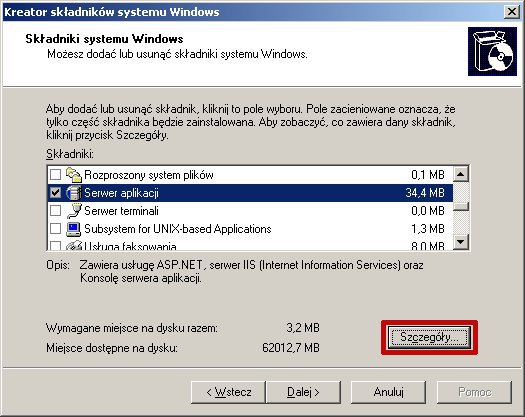Check Subsystem for UNIX-based Applications box
Image resolution: width=525 pixels, height=417 pixels.
click(x=55, y=229)
